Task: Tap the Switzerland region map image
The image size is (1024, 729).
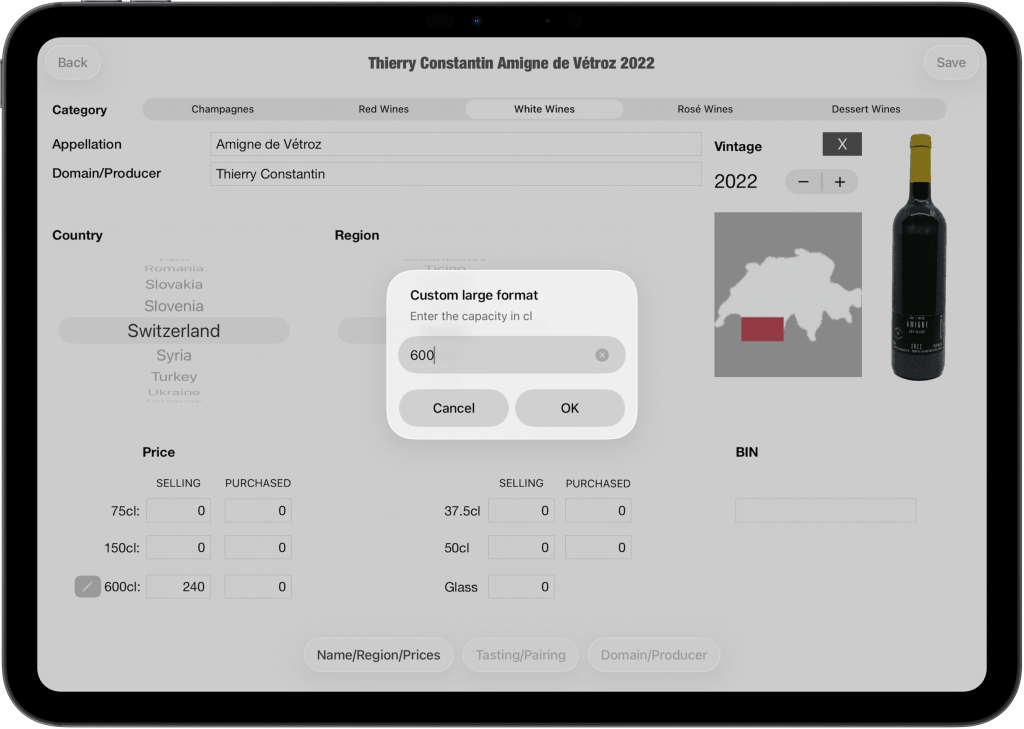Action: [788, 295]
